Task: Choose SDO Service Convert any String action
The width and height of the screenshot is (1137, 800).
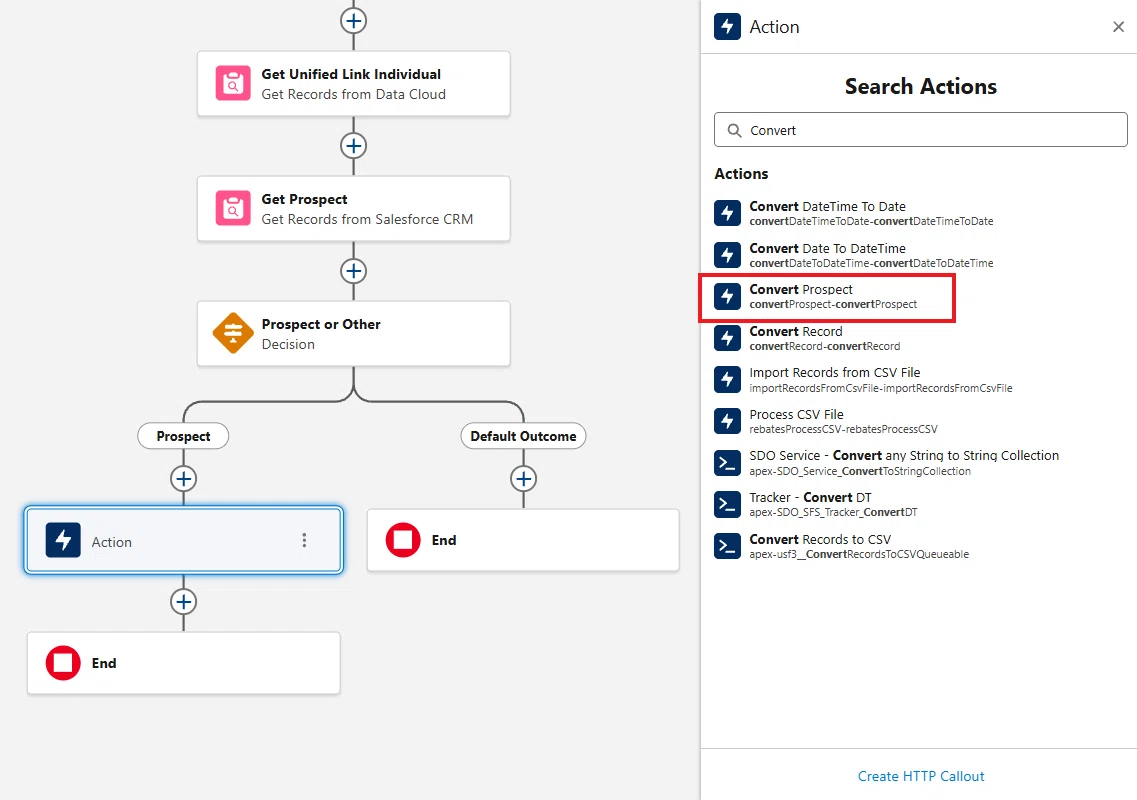Action: [x=921, y=463]
